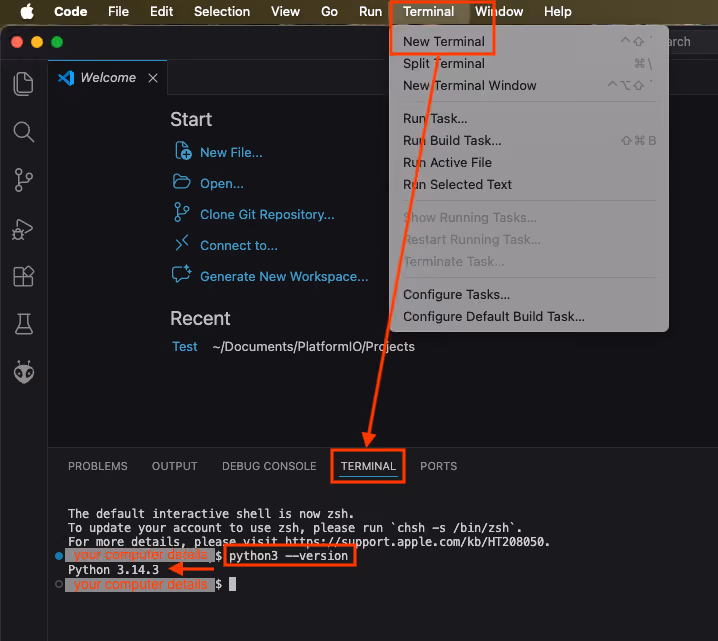The image size is (718, 641).
Task: Click the '~/Documents/PlatformIO/Projects' path text
Action: tap(314, 347)
